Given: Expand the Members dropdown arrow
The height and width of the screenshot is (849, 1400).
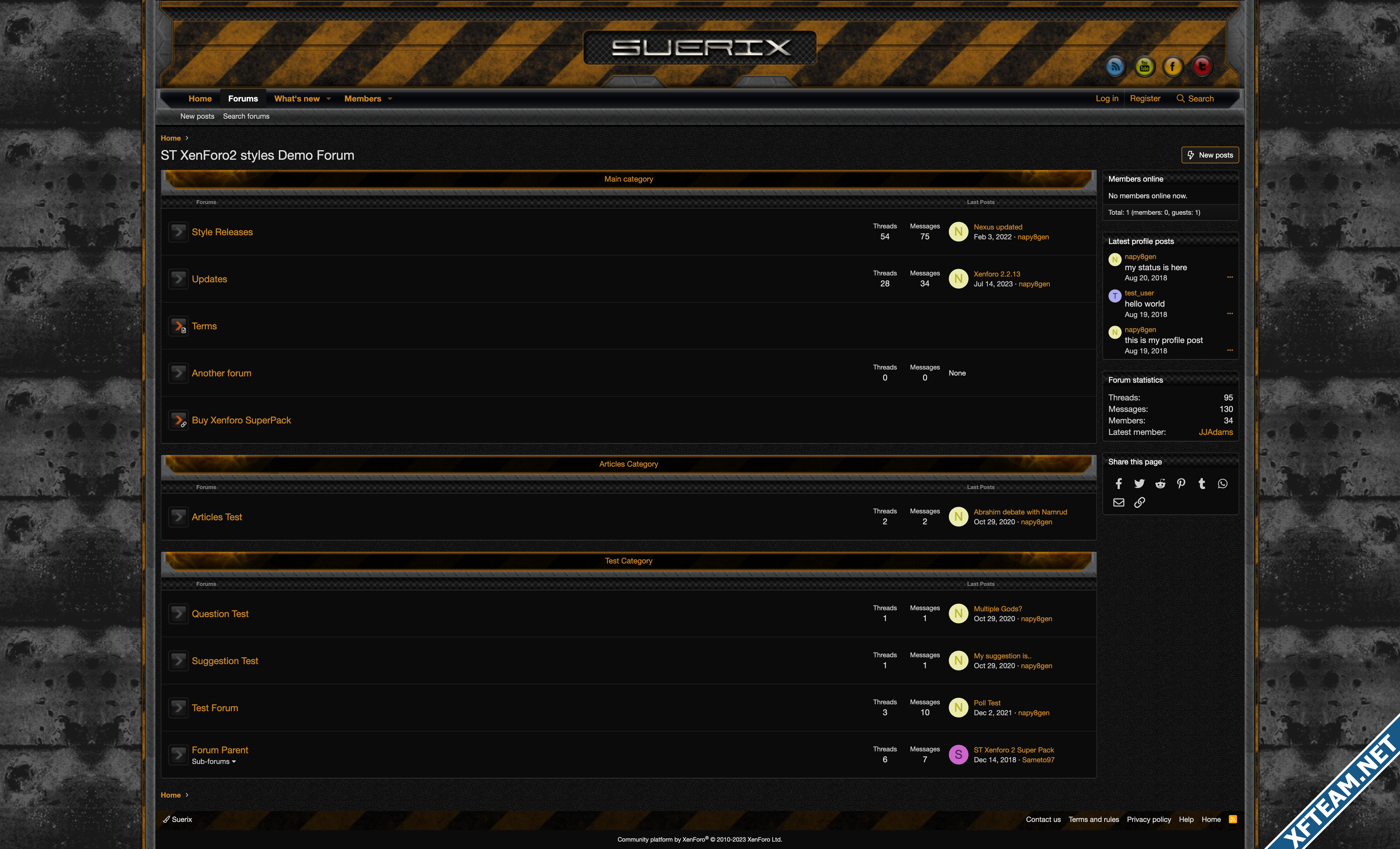Looking at the screenshot, I should (390, 99).
